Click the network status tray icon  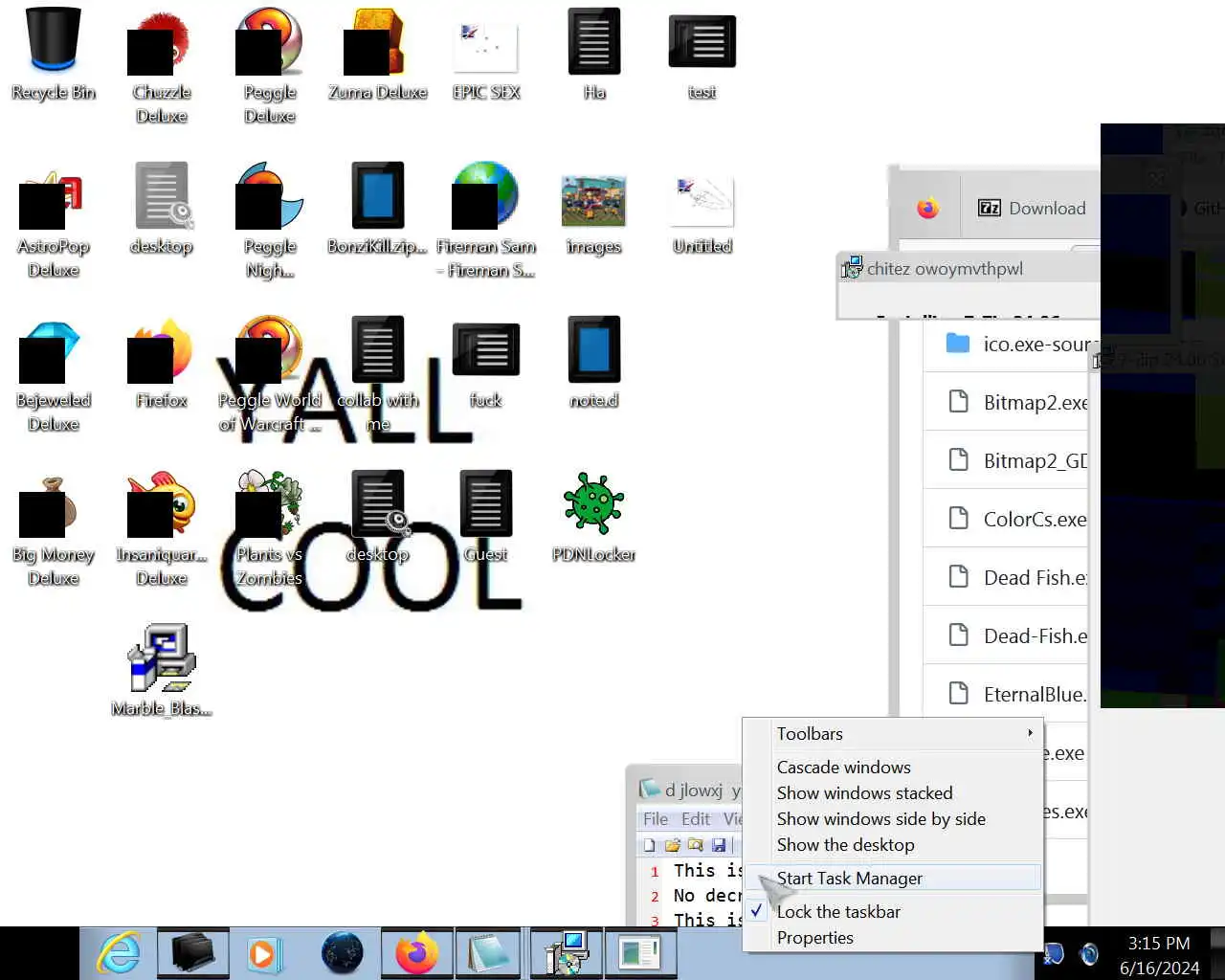pos(1055,953)
